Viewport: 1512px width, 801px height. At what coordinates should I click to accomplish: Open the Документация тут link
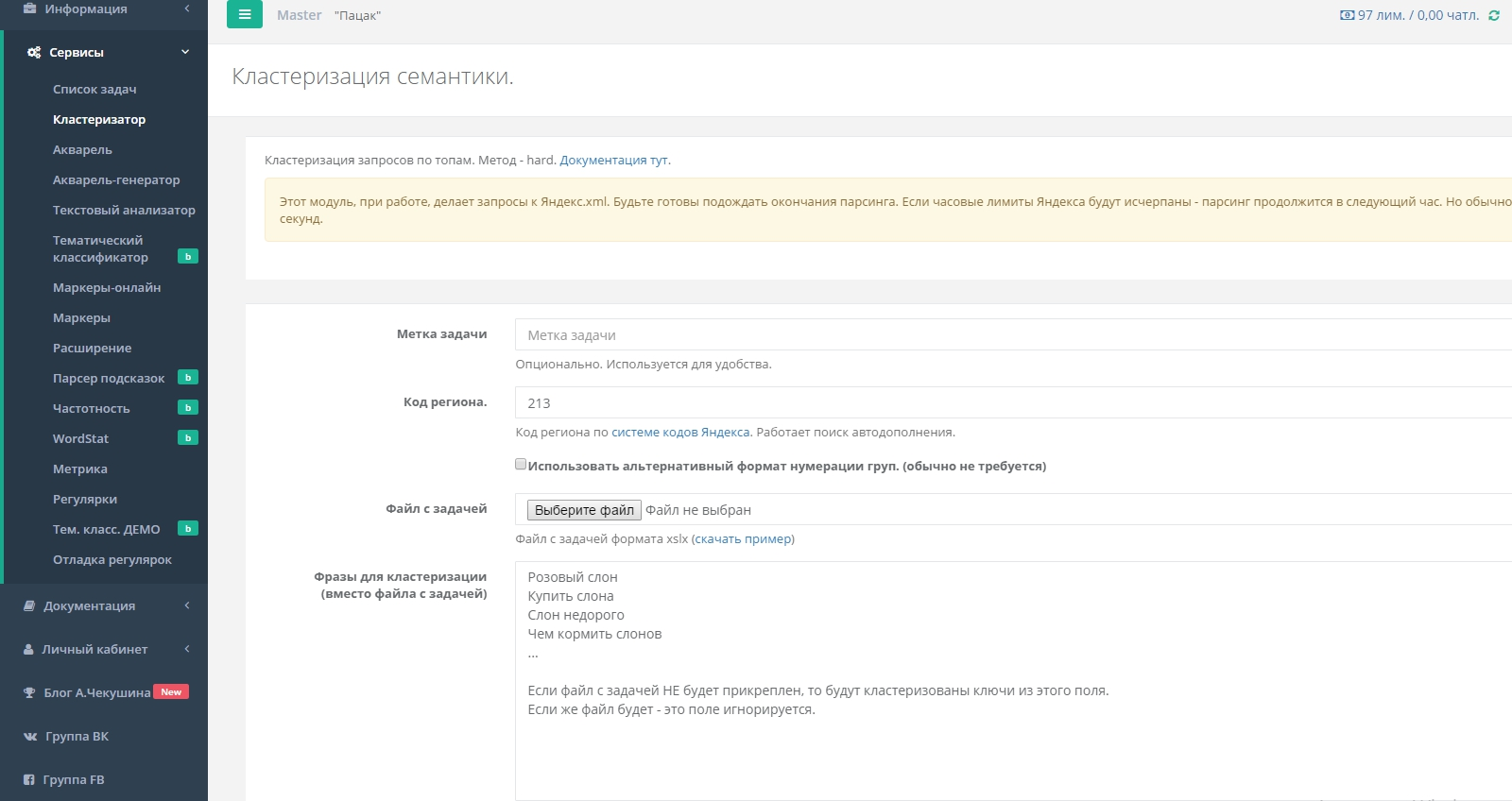point(614,161)
